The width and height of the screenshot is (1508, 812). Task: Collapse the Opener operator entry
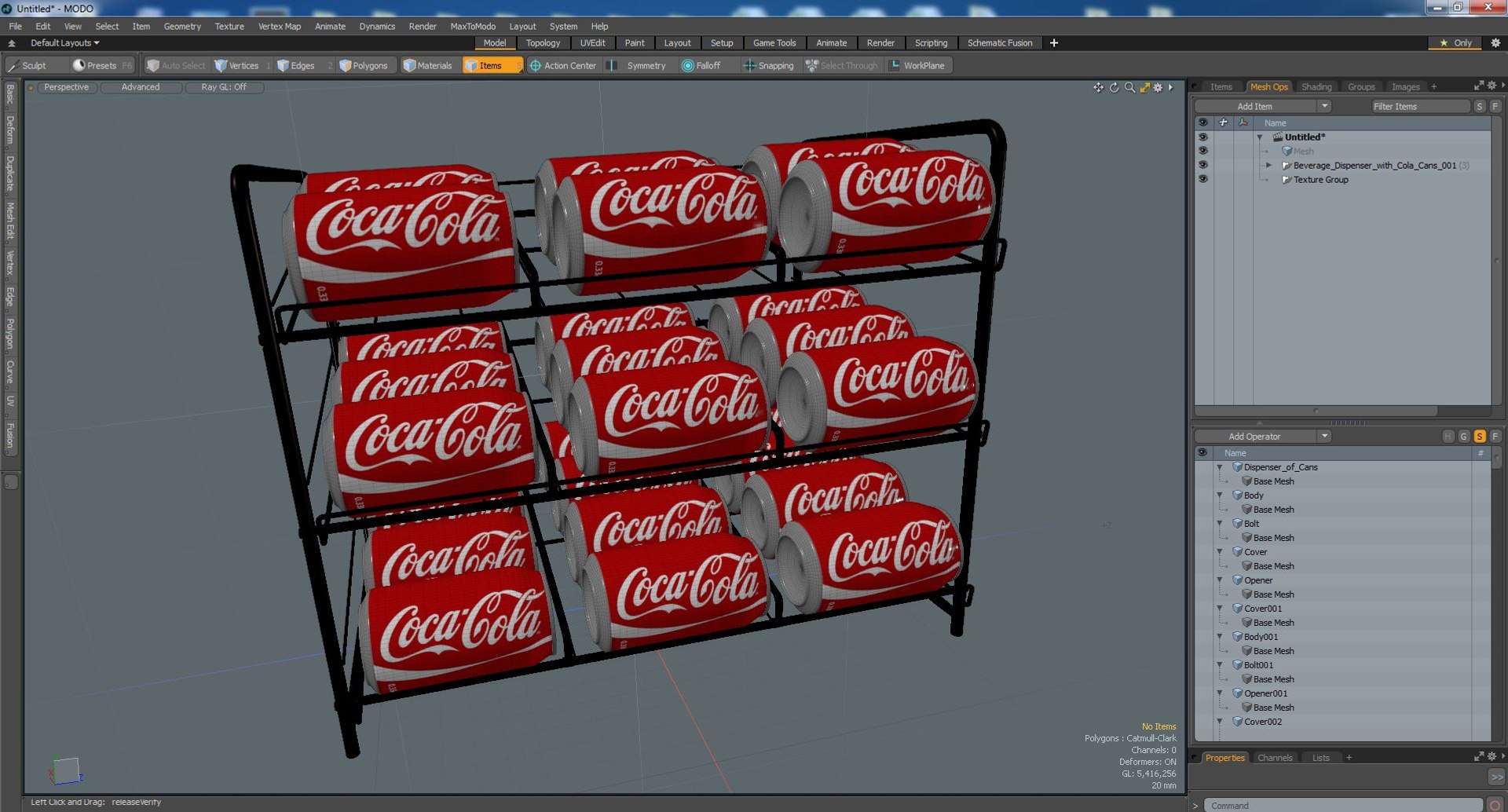click(1220, 580)
